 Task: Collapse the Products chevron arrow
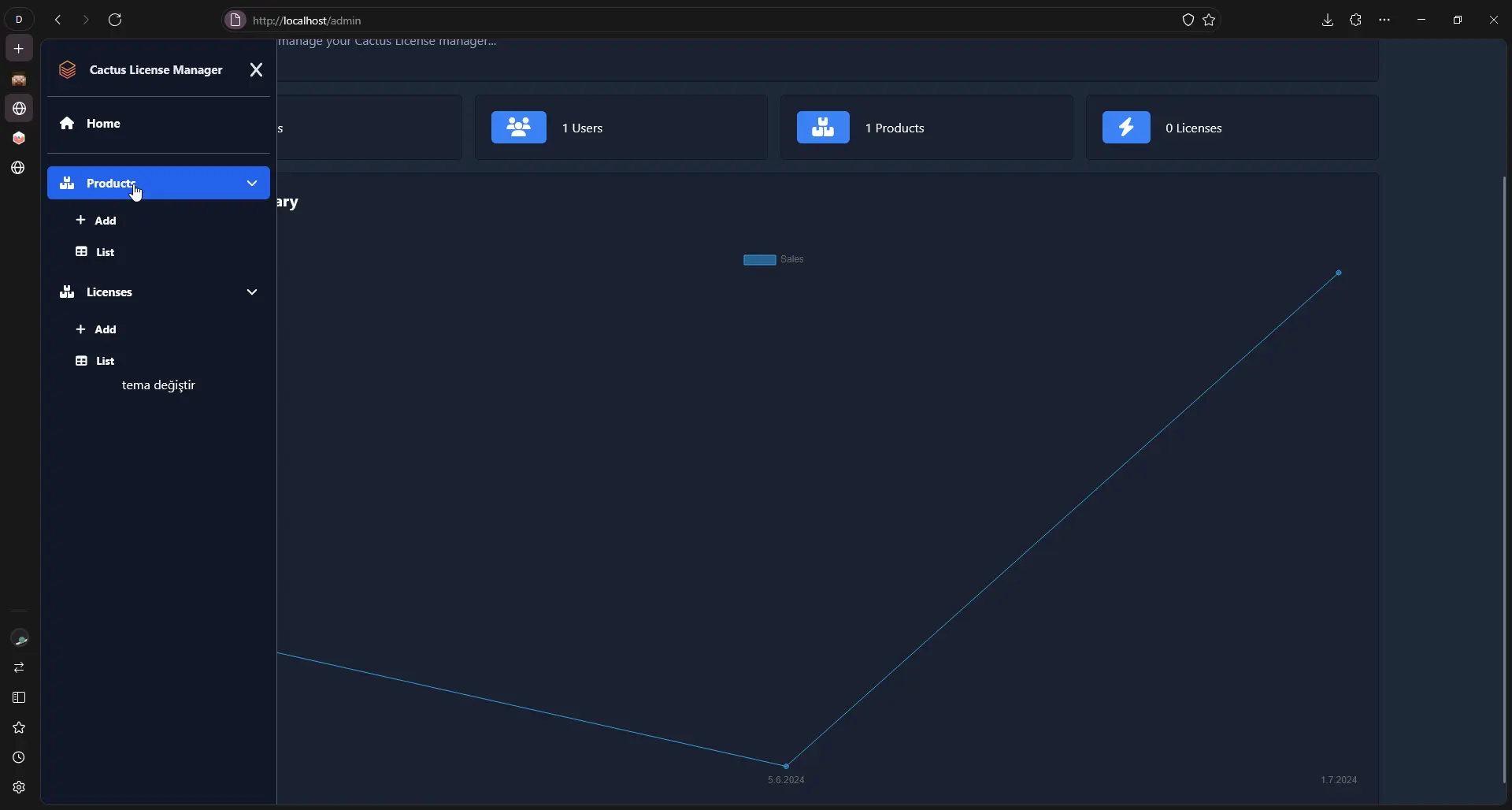pos(252,183)
